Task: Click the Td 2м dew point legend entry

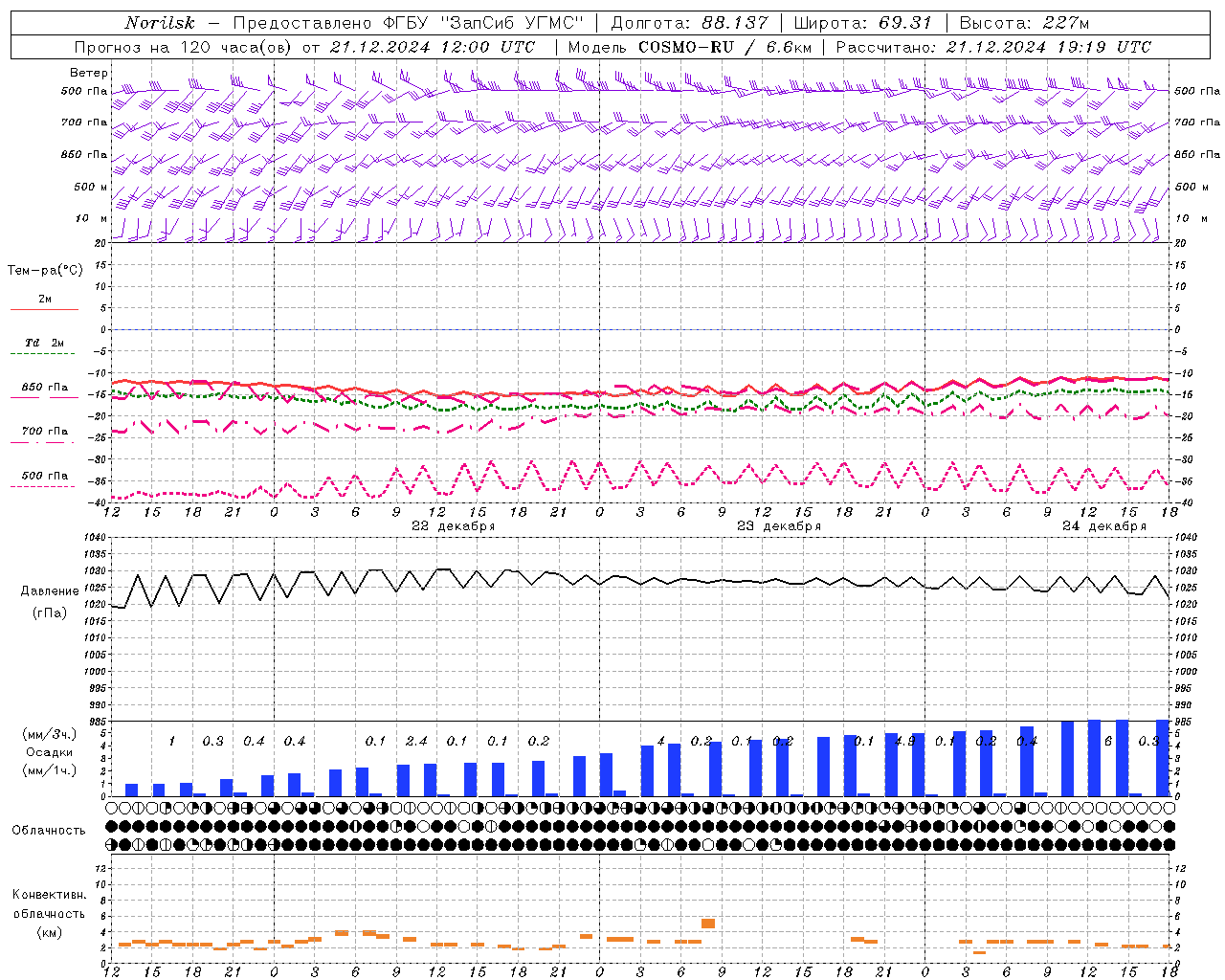Action: point(45,346)
